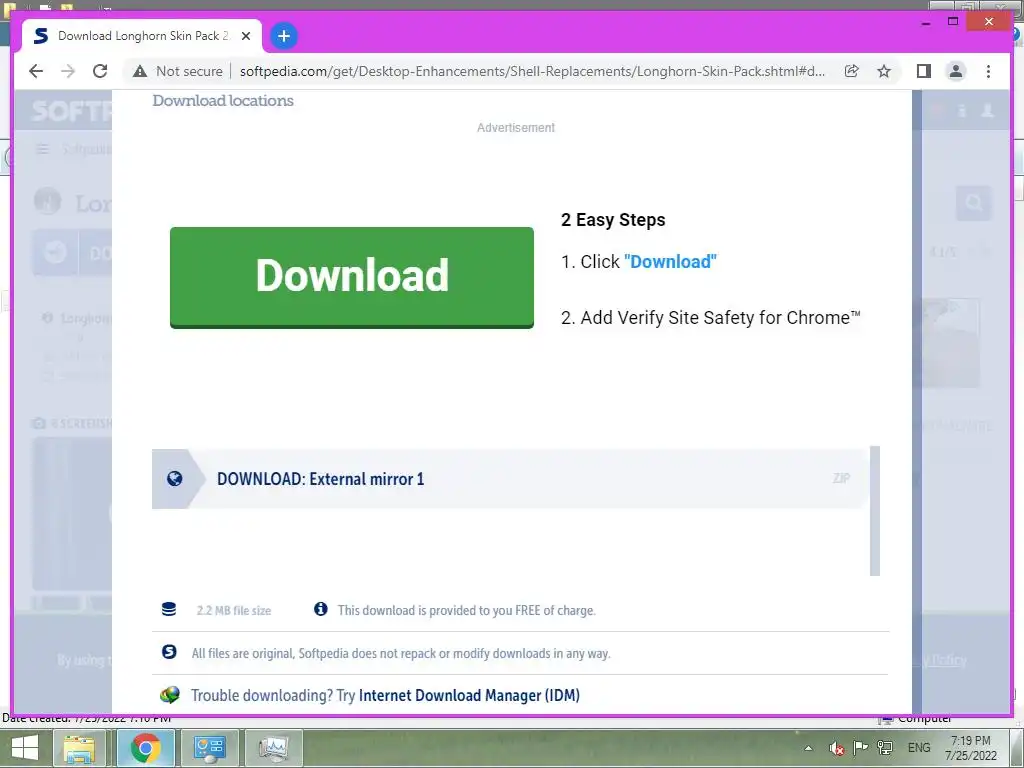Select the Download Longhorn Skin Pack tab
The image size is (1024, 768).
(x=142, y=36)
